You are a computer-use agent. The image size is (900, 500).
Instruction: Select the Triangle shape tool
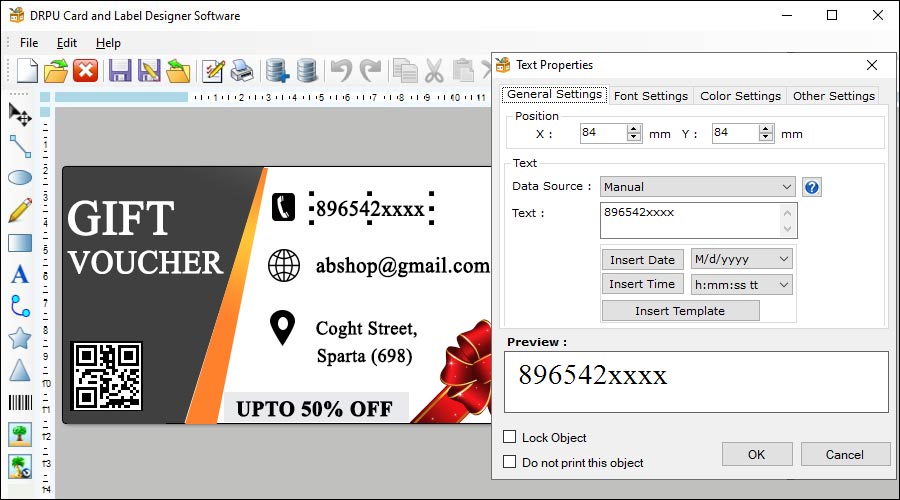[20, 370]
